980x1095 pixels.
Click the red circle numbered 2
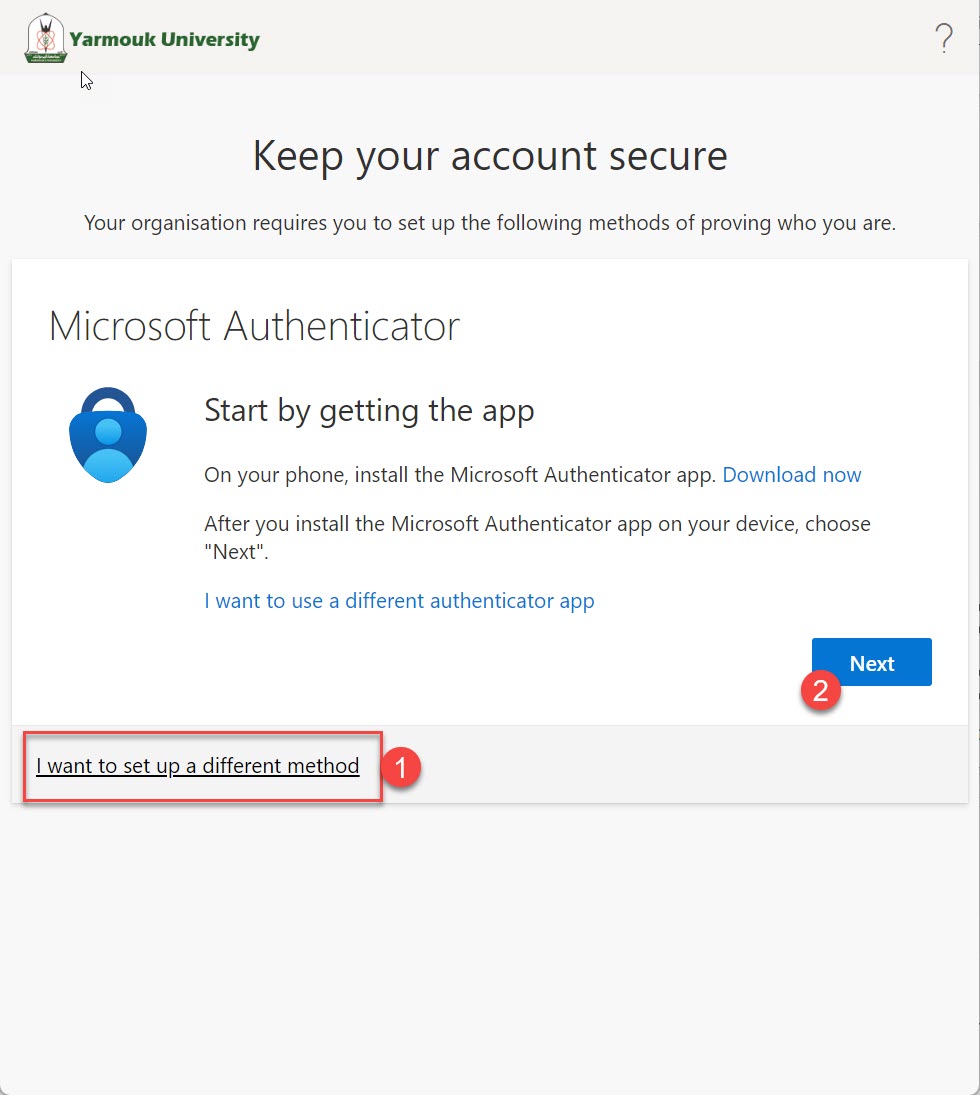[x=821, y=691]
